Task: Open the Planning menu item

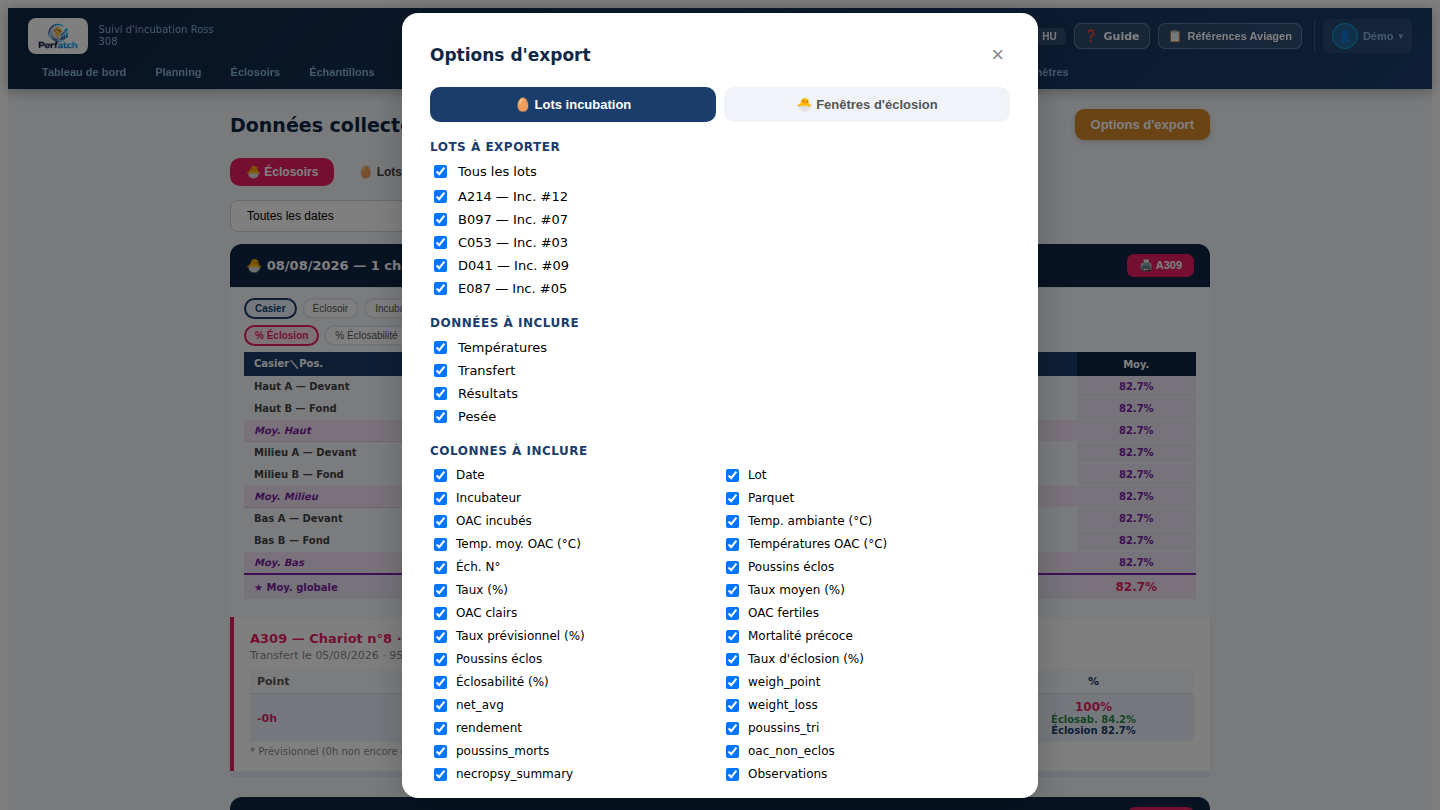Action: point(178,72)
